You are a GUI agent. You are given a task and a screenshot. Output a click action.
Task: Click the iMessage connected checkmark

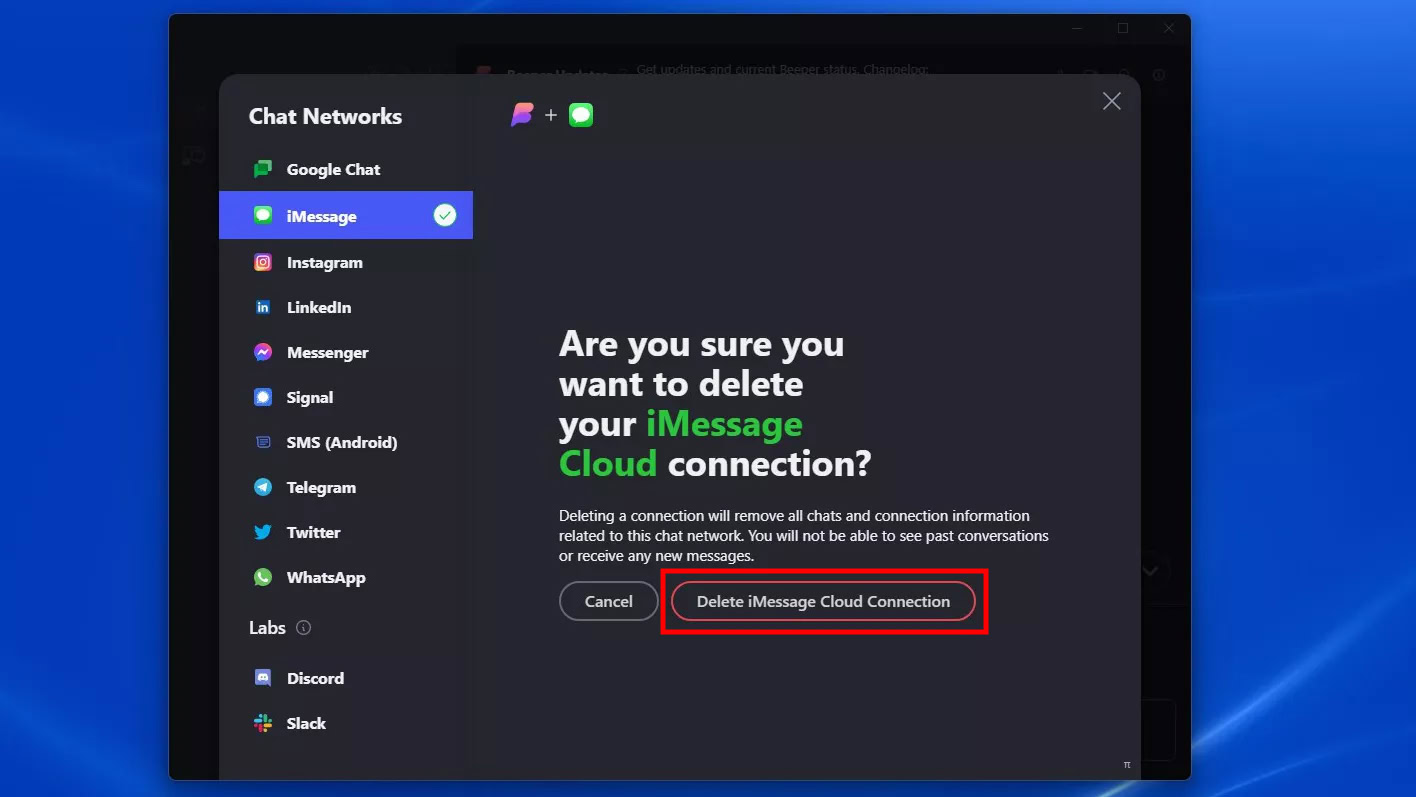coord(445,215)
